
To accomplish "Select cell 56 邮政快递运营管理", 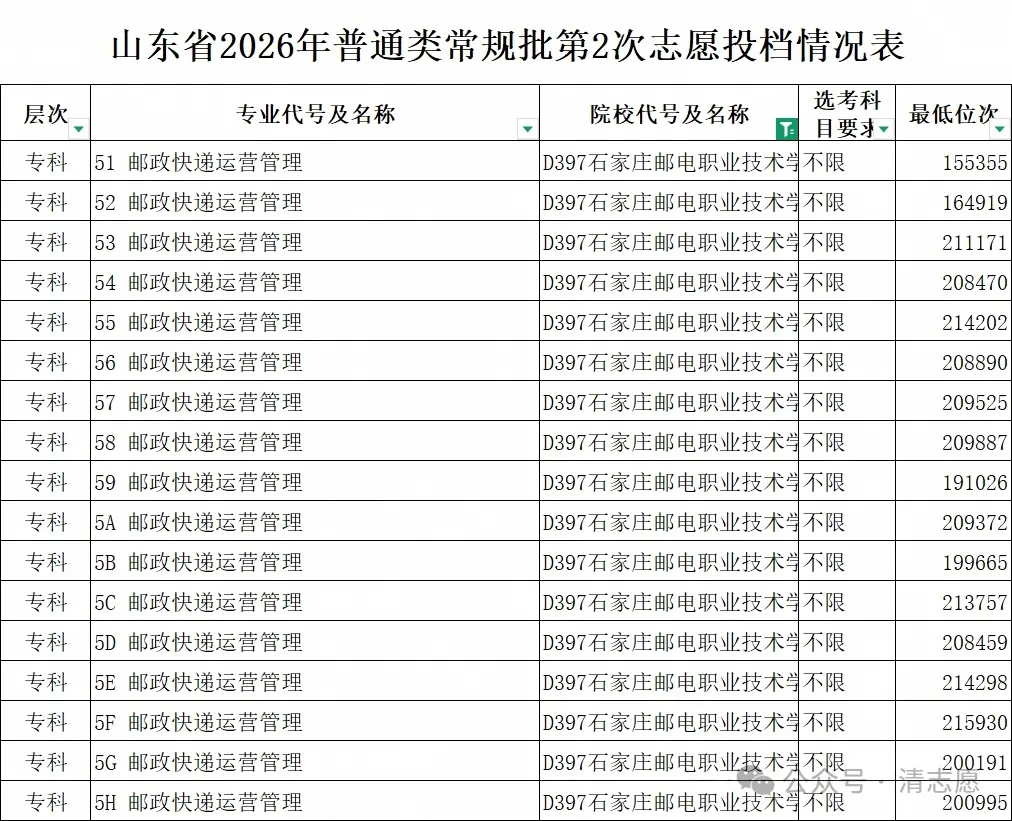I will coord(315,361).
